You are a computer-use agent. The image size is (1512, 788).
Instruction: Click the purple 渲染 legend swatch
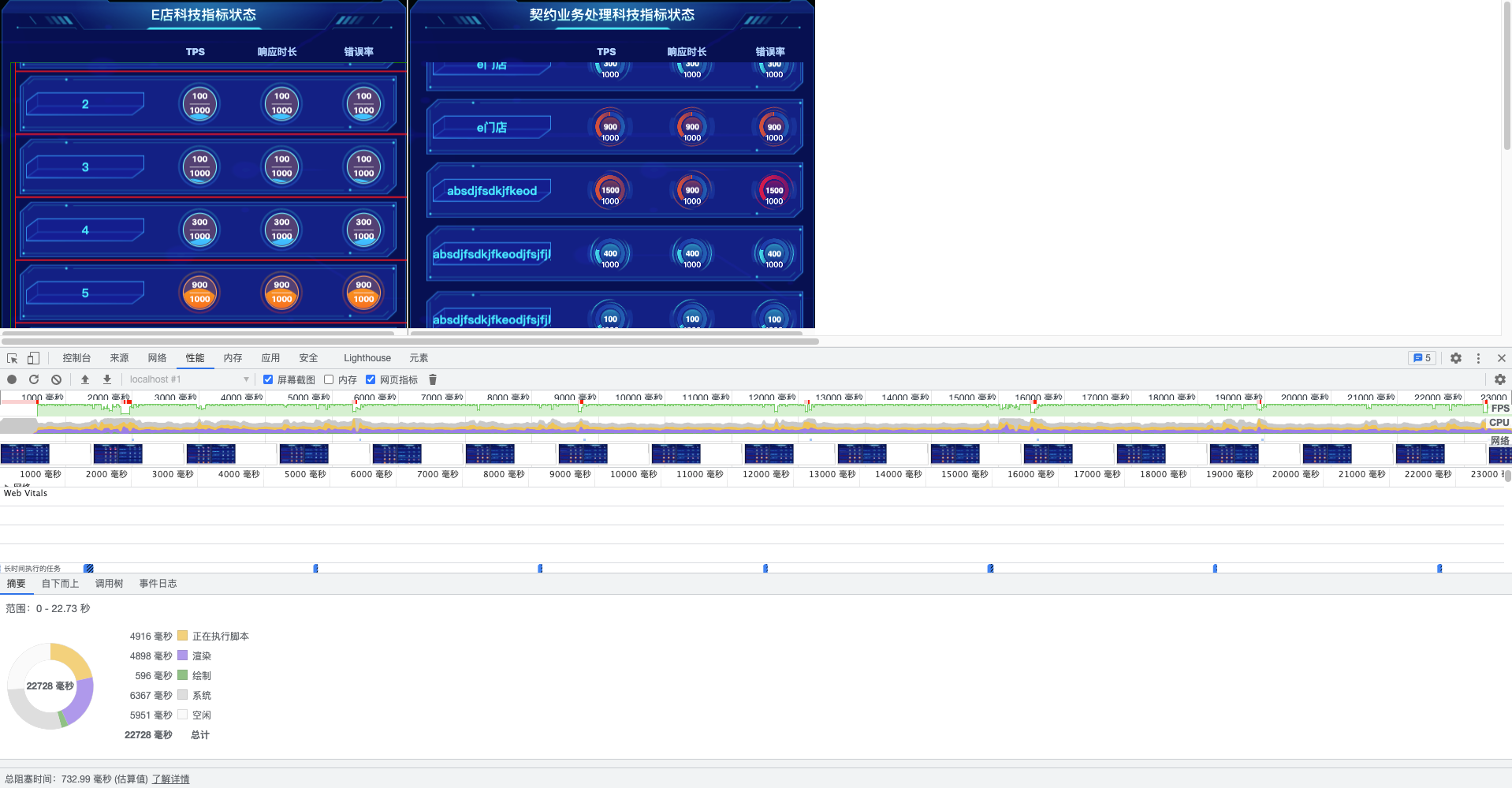tap(183, 655)
